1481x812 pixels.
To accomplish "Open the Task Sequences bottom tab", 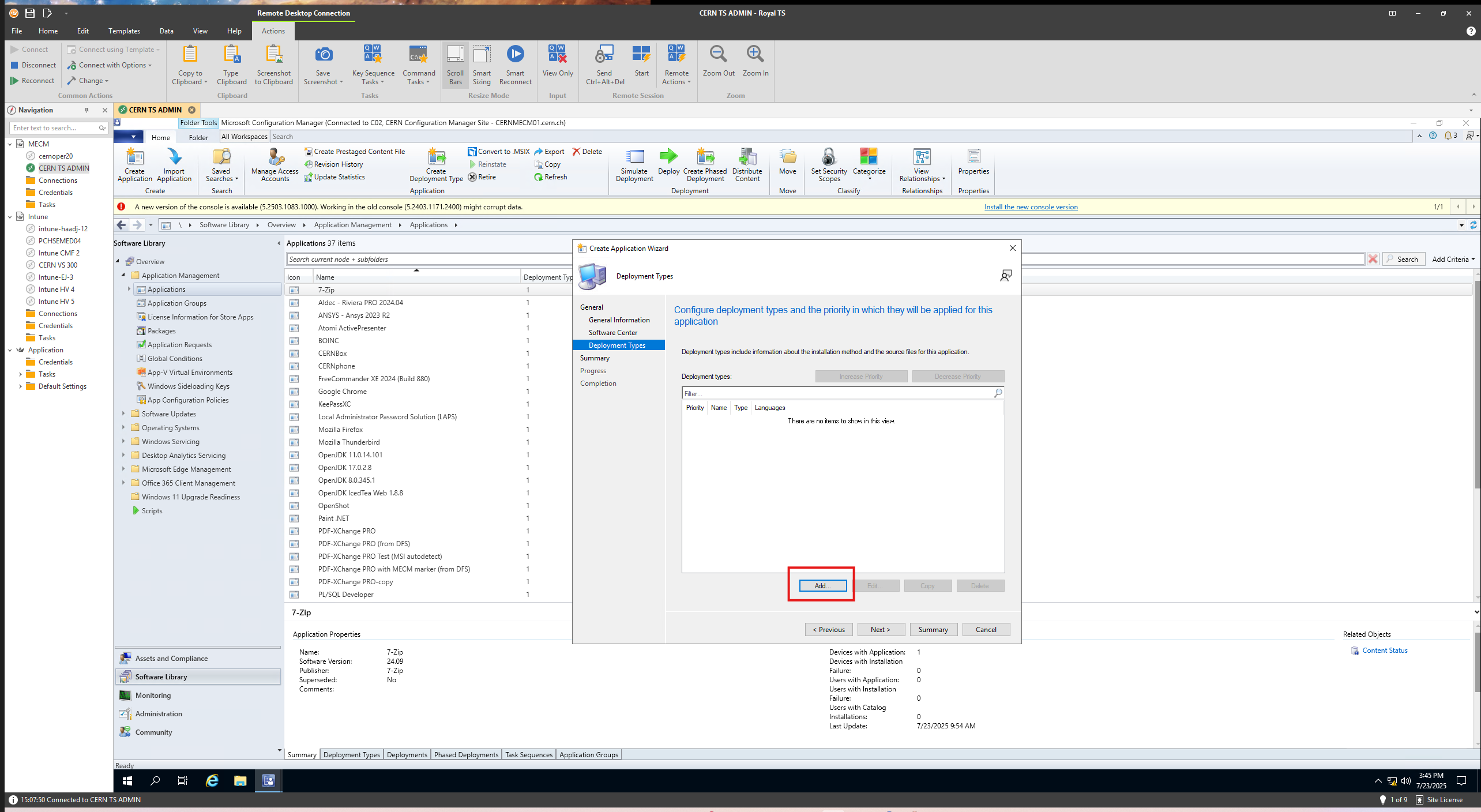I will [x=529, y=754].
